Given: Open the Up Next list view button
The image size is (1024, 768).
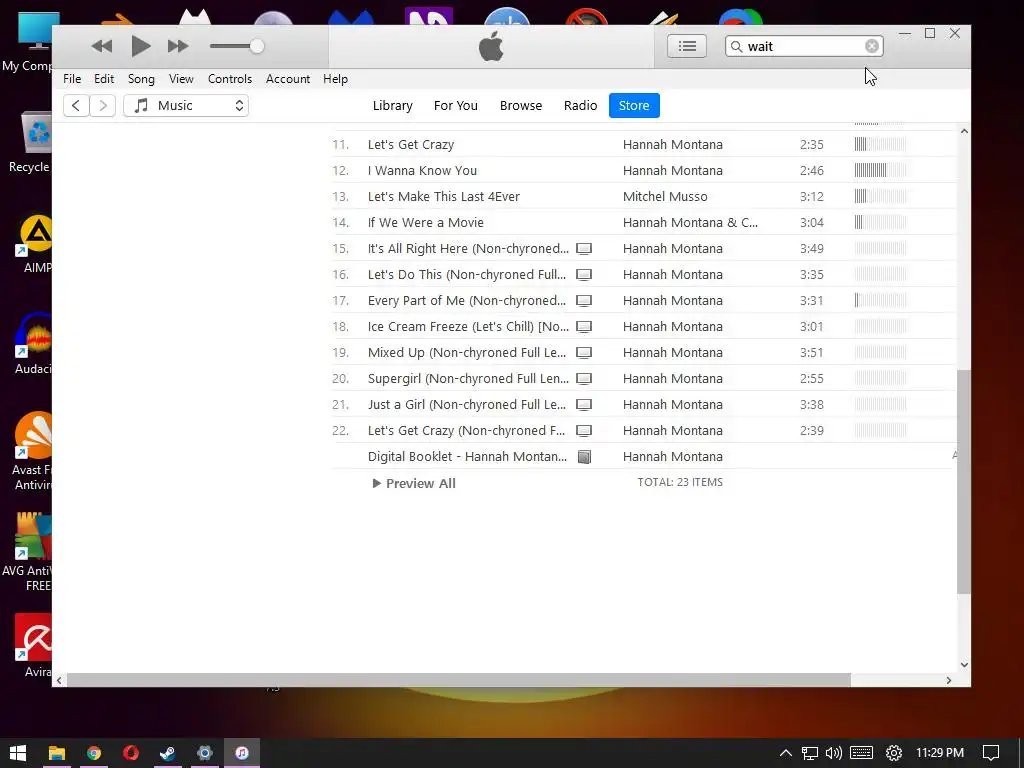Looking at the screenshot, I should [x=686, y=46].
